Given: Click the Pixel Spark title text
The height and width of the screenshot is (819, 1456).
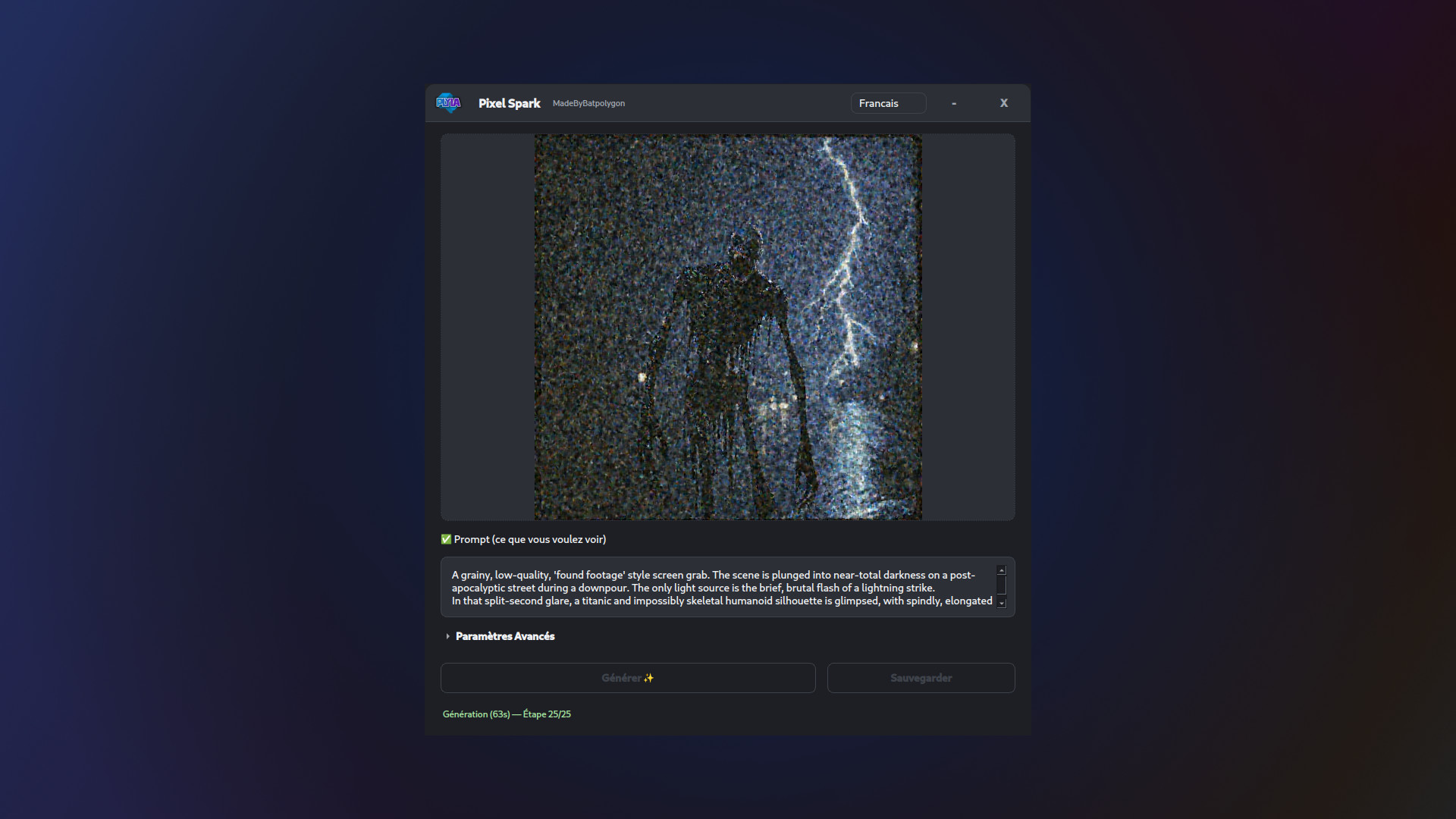Looking at the screenshot, I should (x=509, y=103).
